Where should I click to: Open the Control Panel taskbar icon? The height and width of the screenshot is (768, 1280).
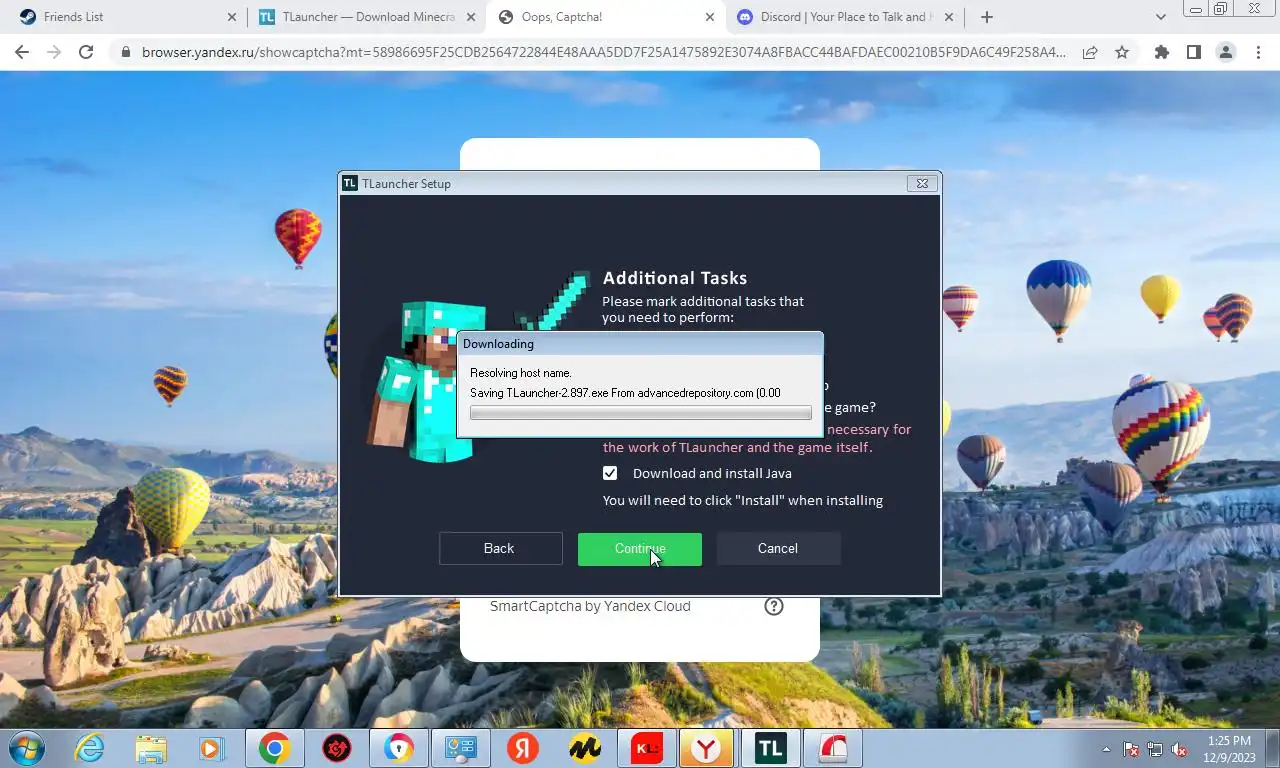point(461,748)
